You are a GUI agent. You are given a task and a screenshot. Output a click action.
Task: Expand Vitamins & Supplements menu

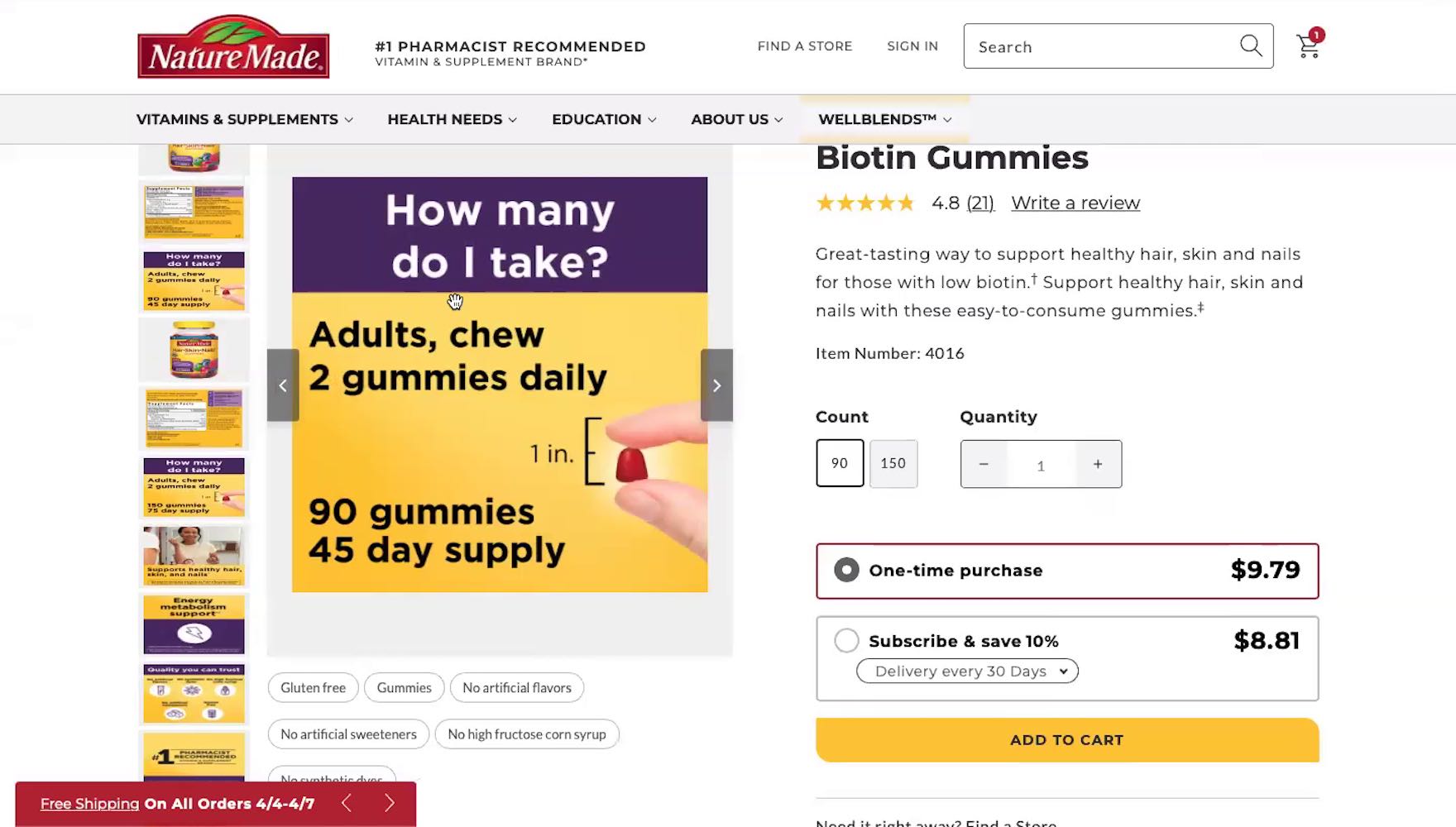[244, 119]
